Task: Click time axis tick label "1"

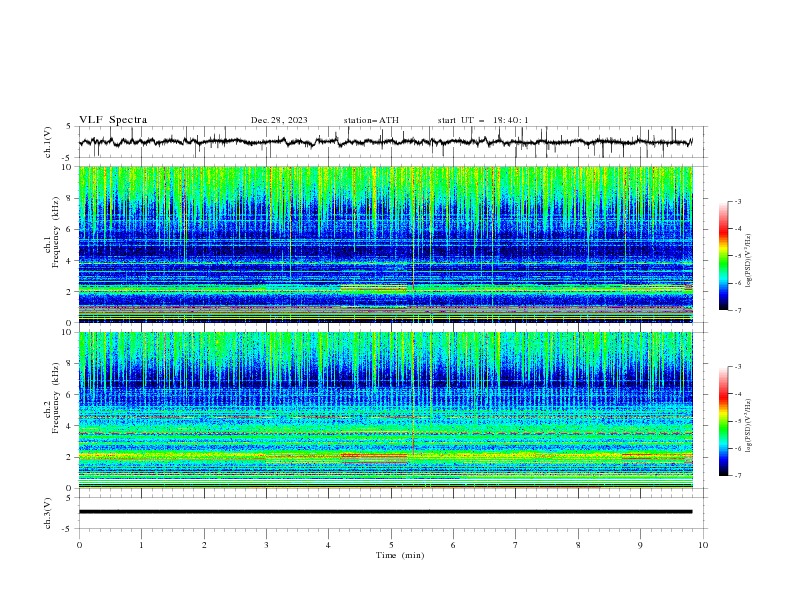Action: [x=141, y=545]
